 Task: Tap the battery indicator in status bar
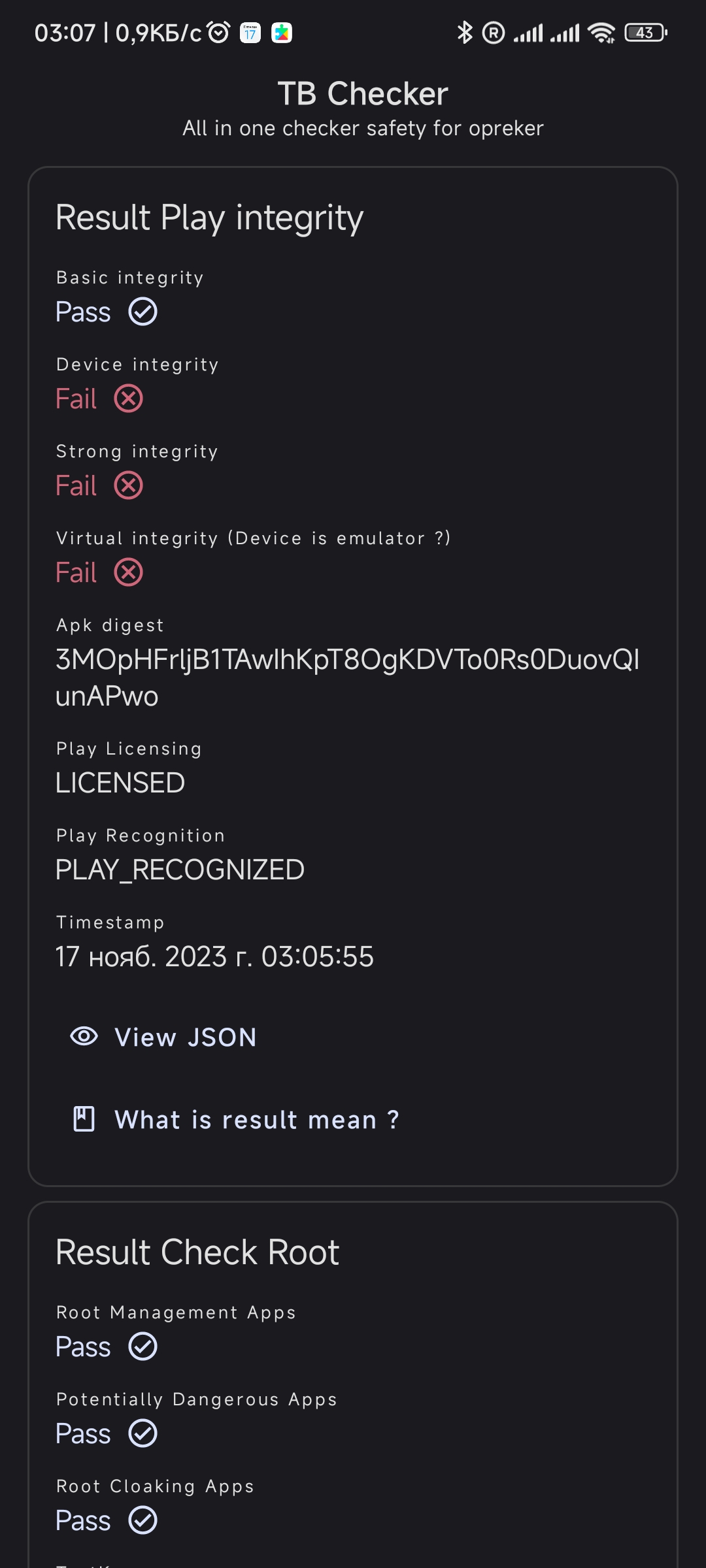coord(646,33)
